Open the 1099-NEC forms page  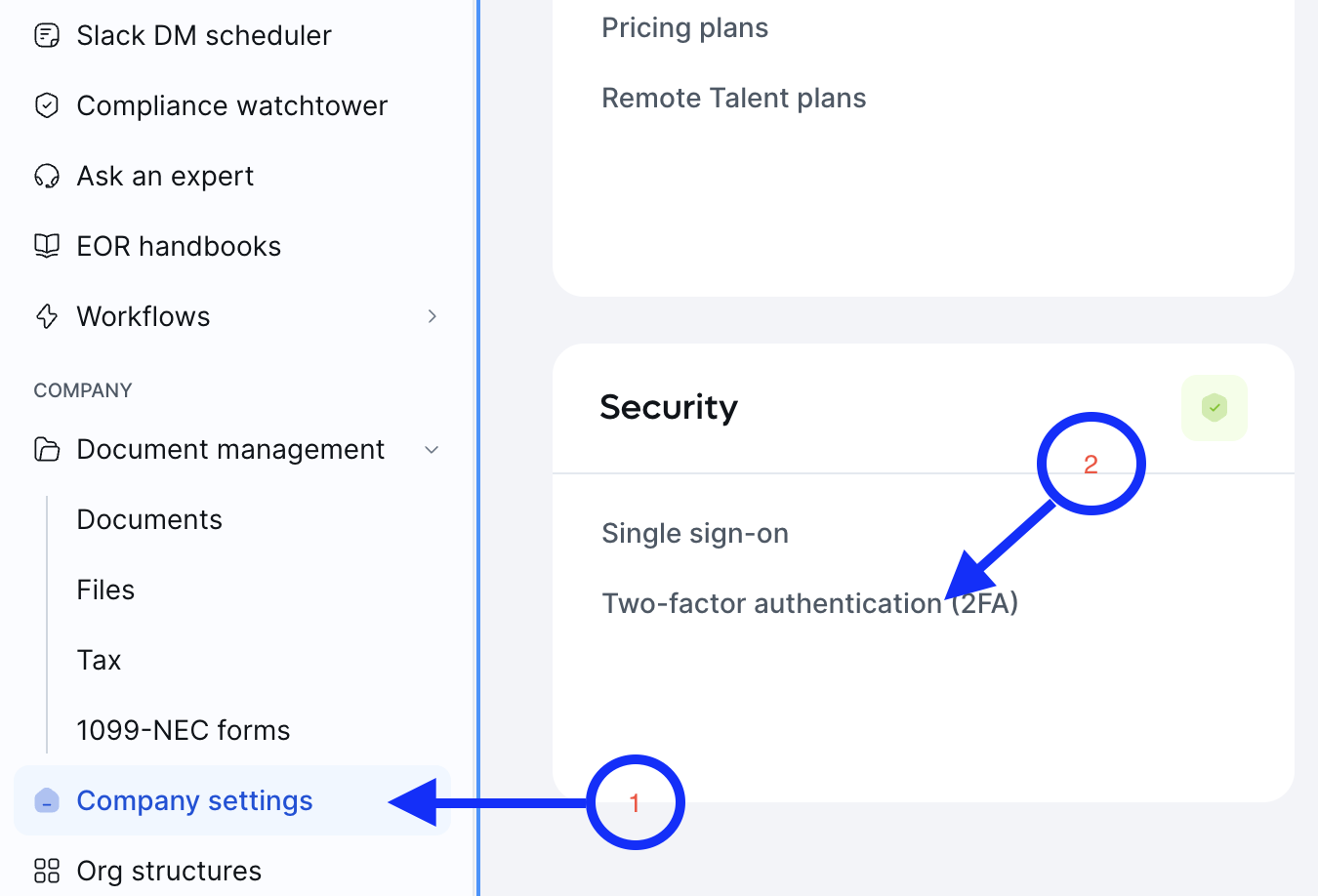[183, 729]
